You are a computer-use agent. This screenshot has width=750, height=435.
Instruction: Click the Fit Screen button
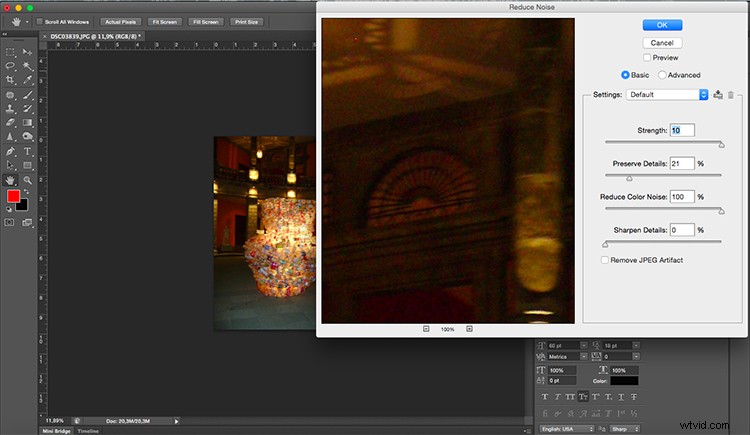(165, 22)
